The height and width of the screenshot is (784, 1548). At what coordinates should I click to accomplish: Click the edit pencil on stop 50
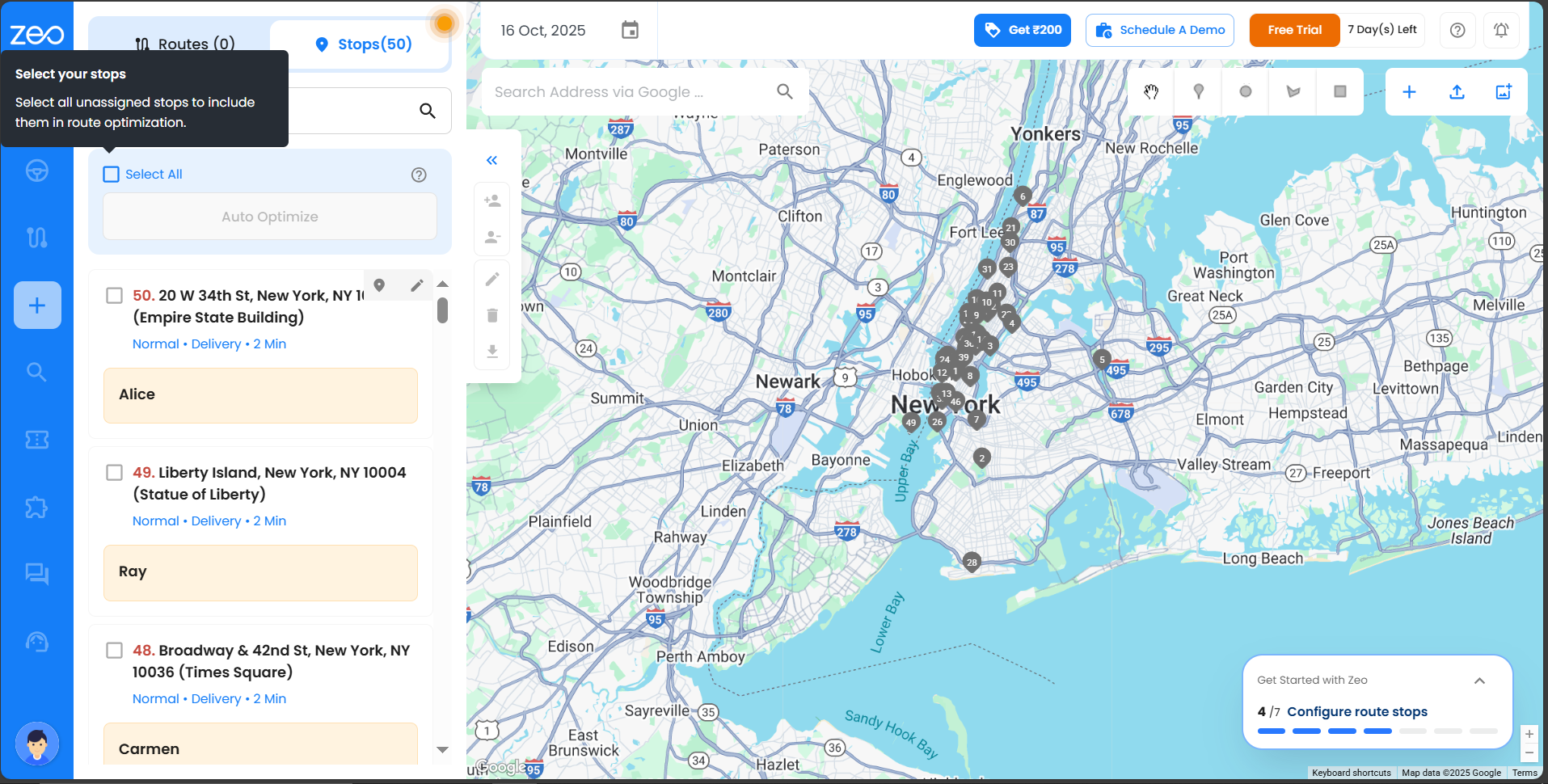tap(416, 285)
